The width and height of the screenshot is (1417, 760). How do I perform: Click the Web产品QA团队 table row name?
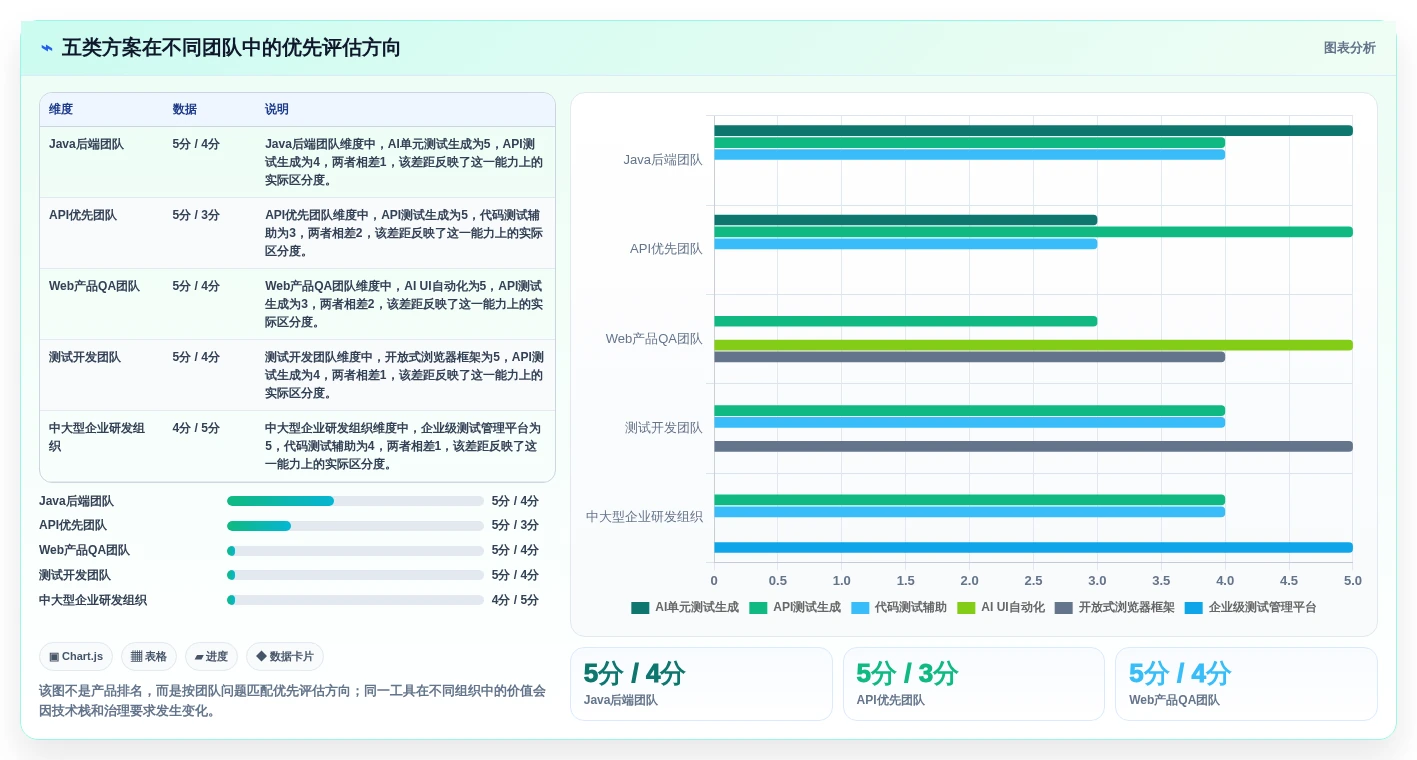[94, 286]
